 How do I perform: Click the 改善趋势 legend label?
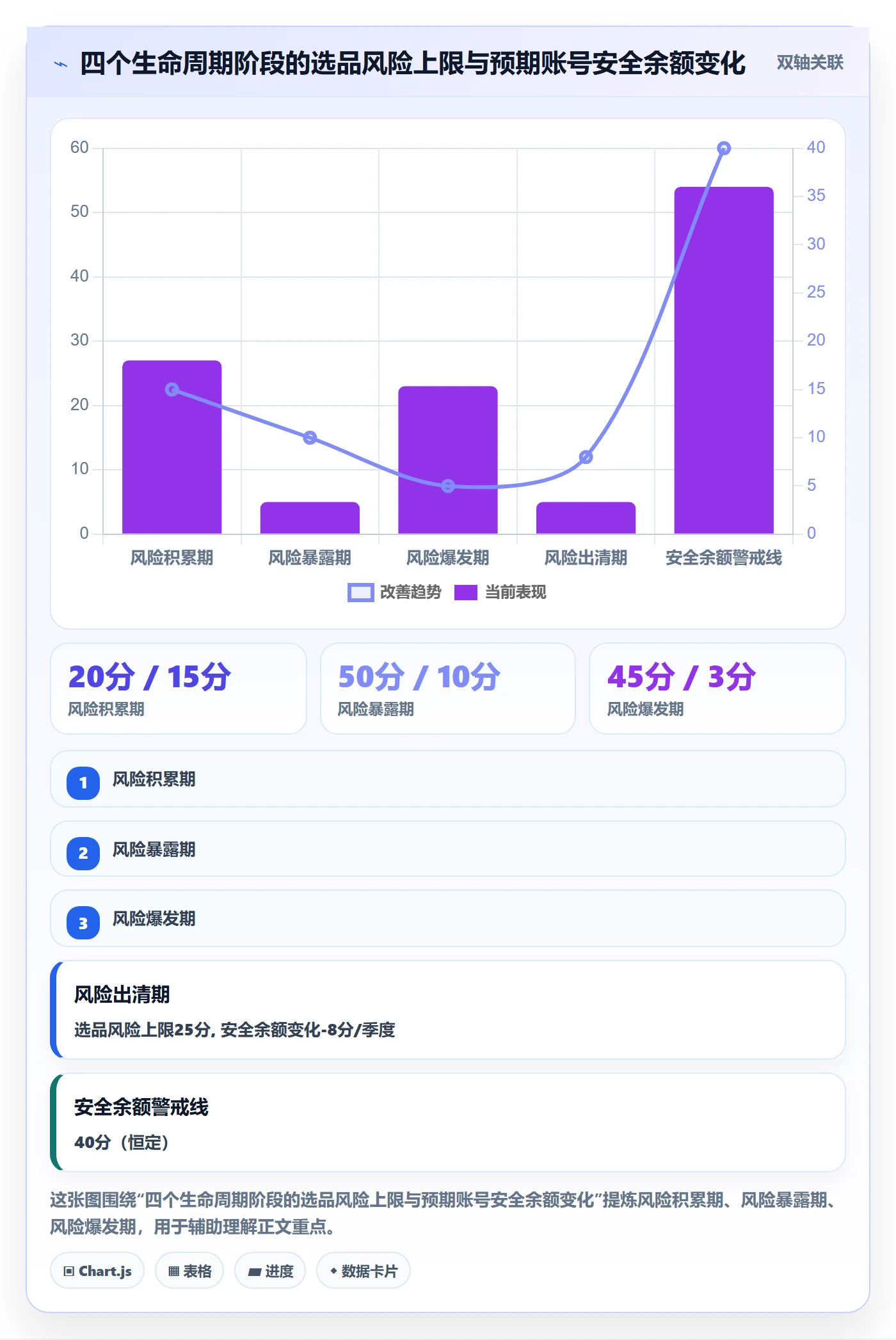click(x=411, y=593)
